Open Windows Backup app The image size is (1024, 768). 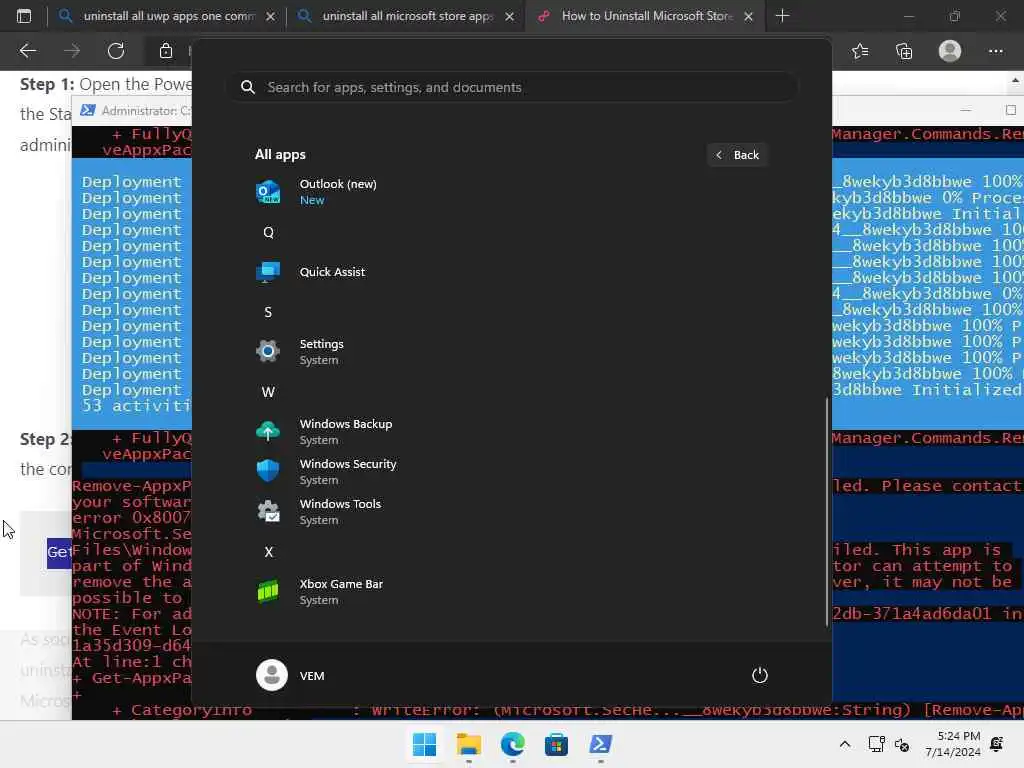(268, 432)
